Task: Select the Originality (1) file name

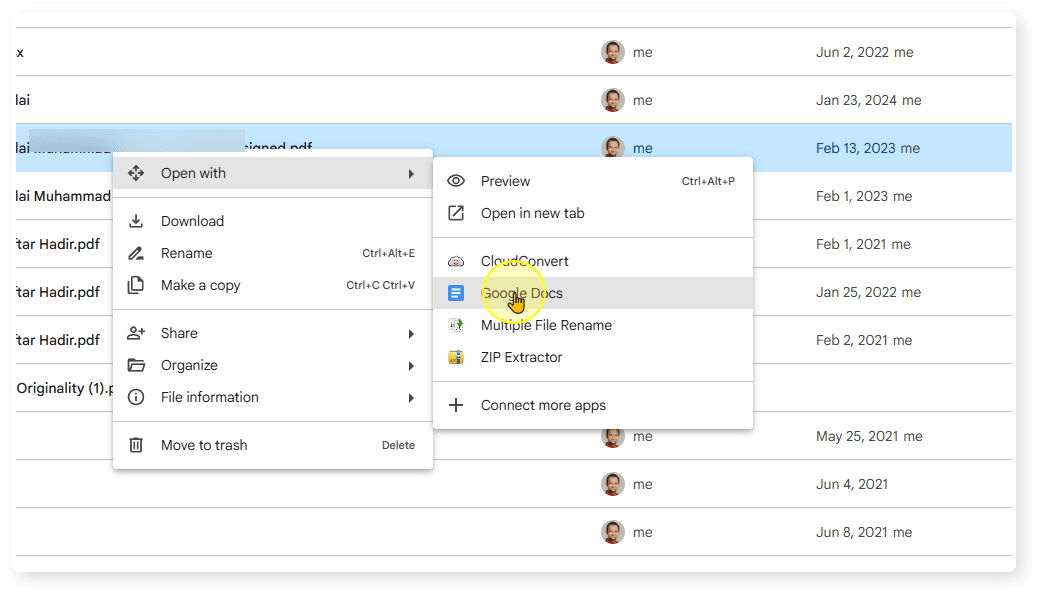Action: pos(64,388)
